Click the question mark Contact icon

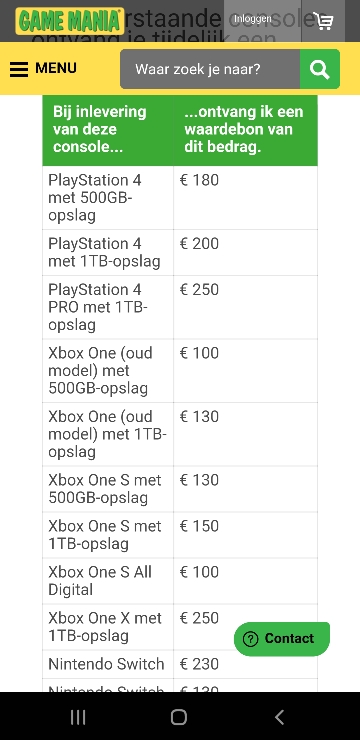click(250, 639)
